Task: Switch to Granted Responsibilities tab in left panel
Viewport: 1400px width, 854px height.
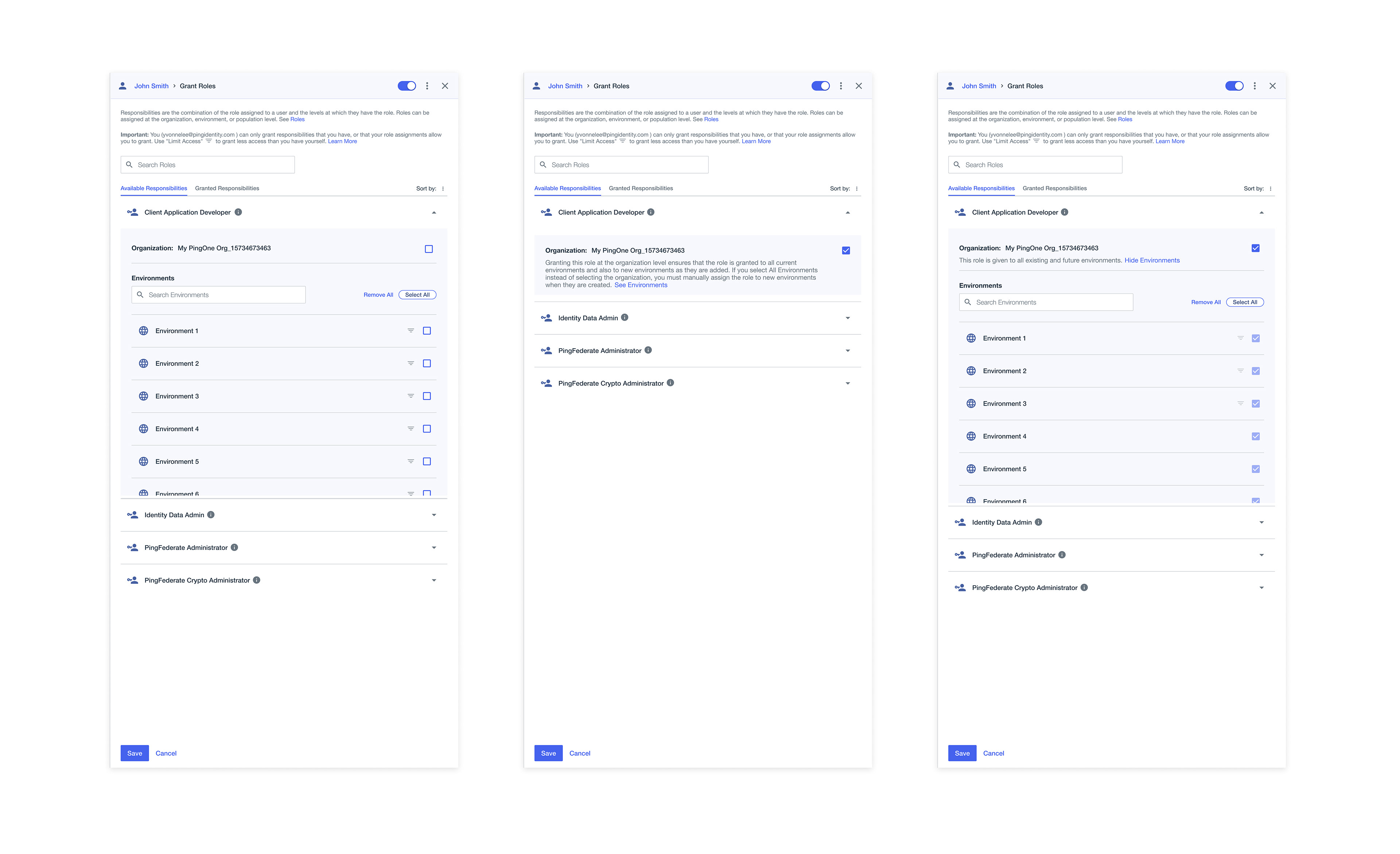Action: [227, 188]
